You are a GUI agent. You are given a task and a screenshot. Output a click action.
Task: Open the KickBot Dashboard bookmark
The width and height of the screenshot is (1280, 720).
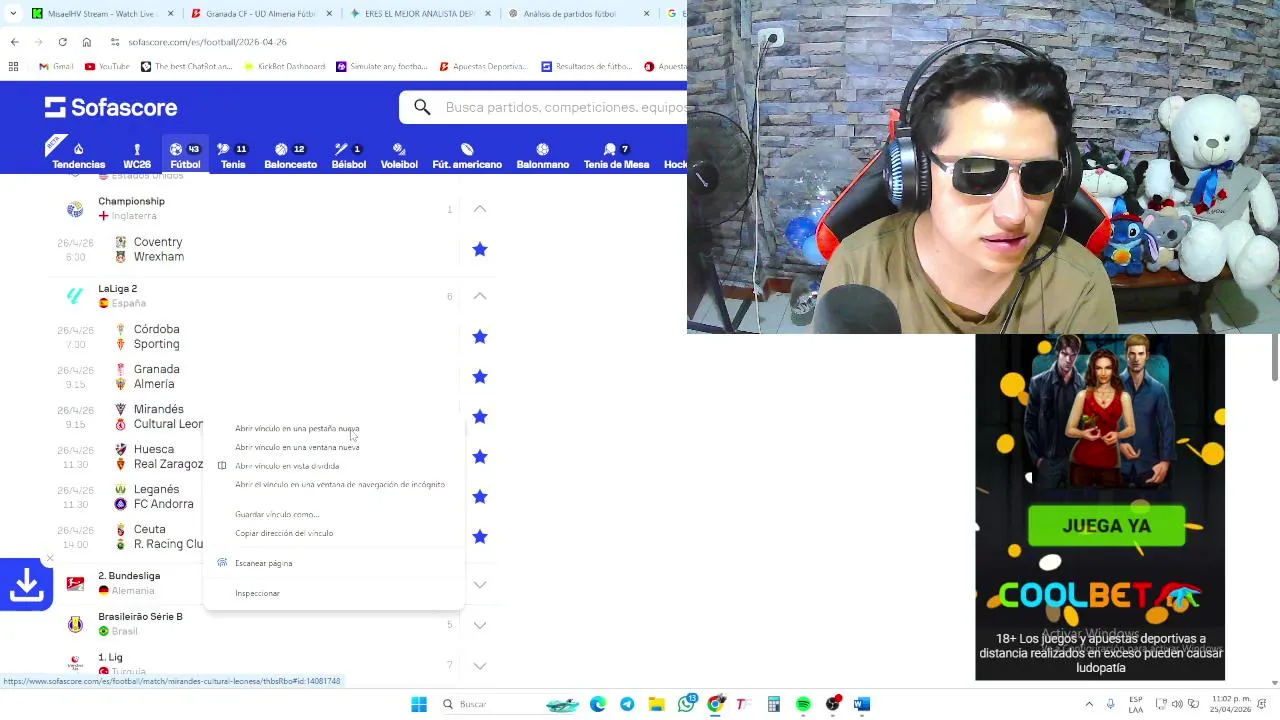click(284, 66)
